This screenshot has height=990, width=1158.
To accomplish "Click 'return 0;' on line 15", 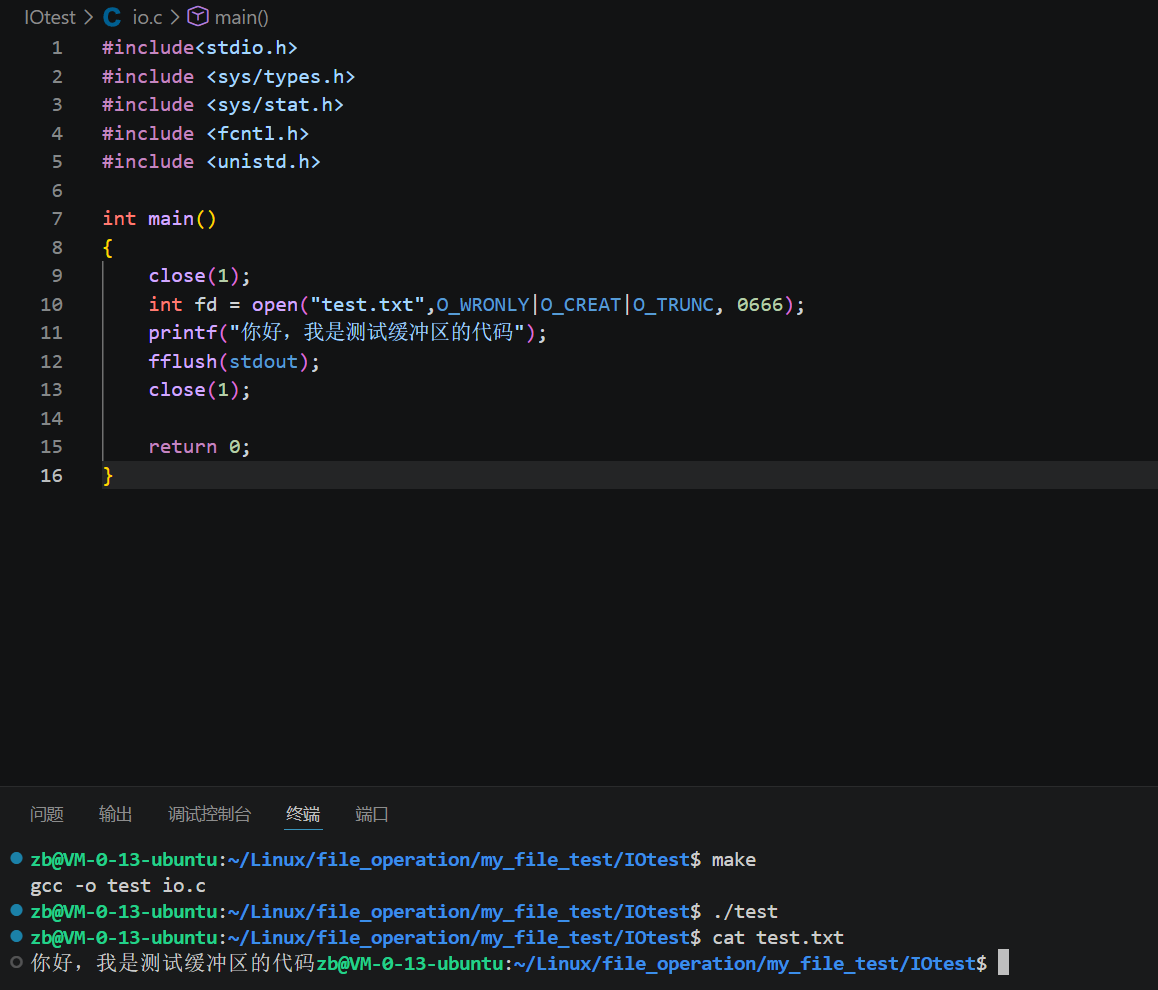I will click(199, 447).
